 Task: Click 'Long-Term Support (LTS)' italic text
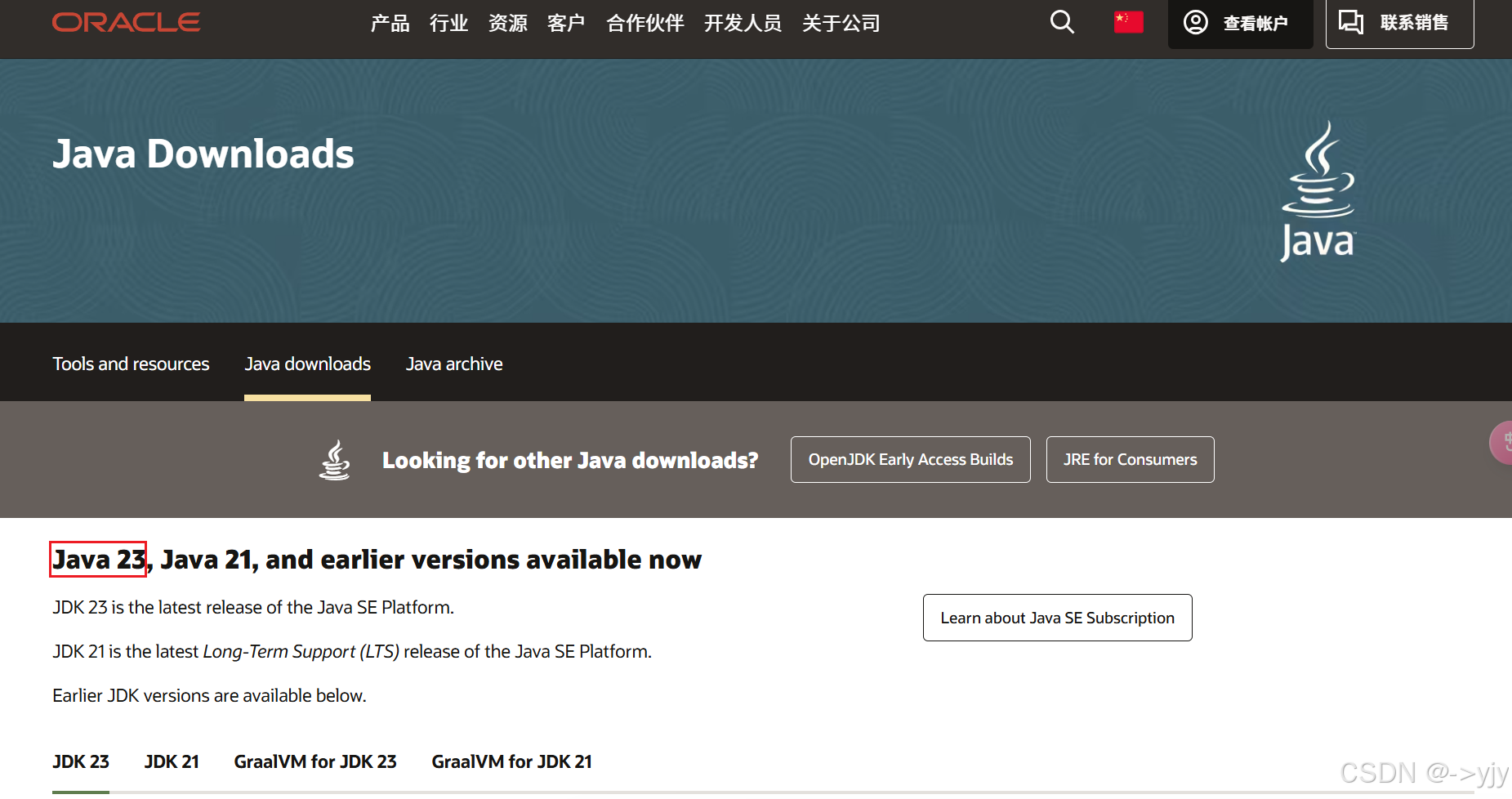[x=301, y=651]
